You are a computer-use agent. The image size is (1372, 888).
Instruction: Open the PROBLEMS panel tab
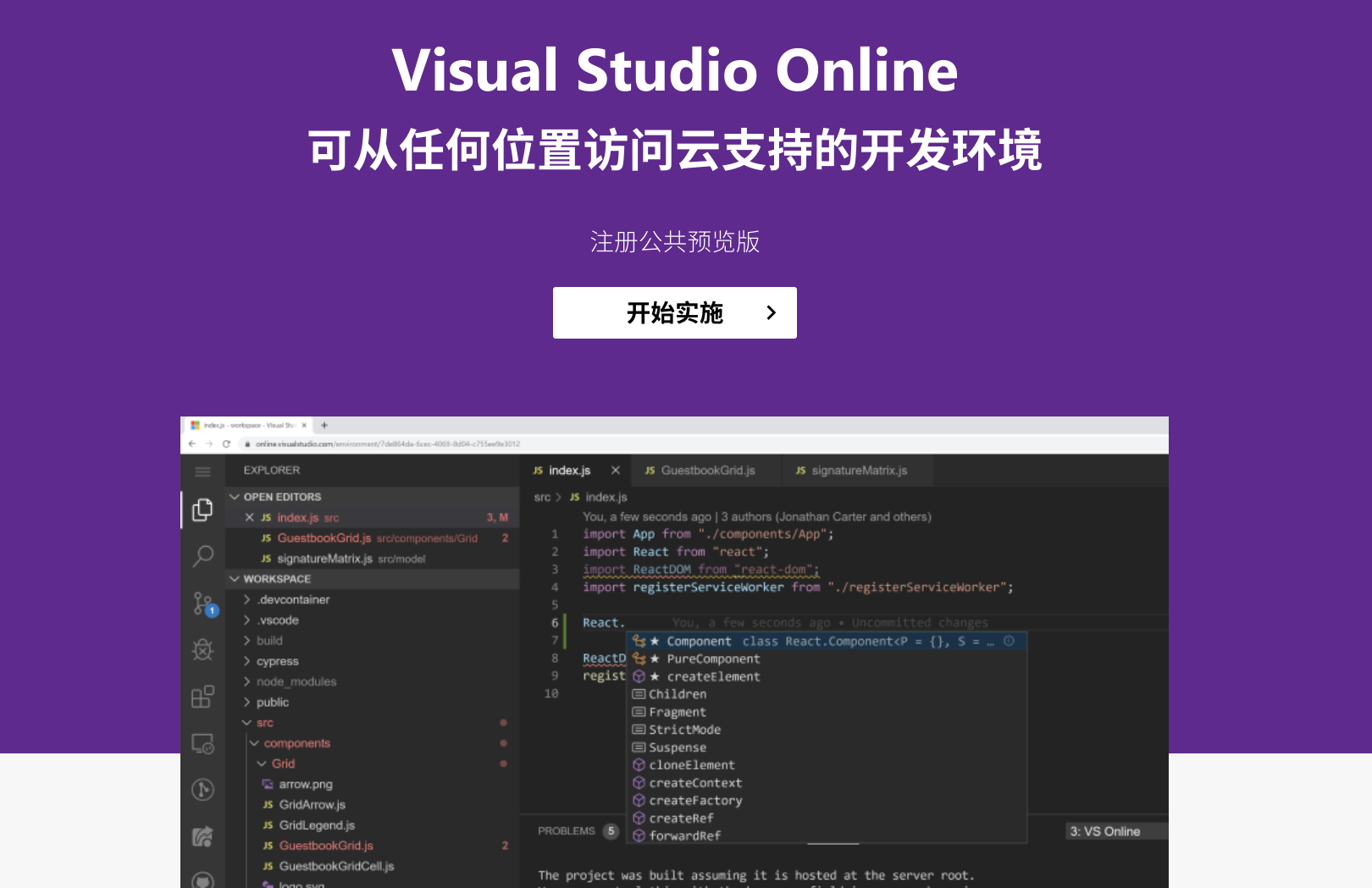coord(566,831)
